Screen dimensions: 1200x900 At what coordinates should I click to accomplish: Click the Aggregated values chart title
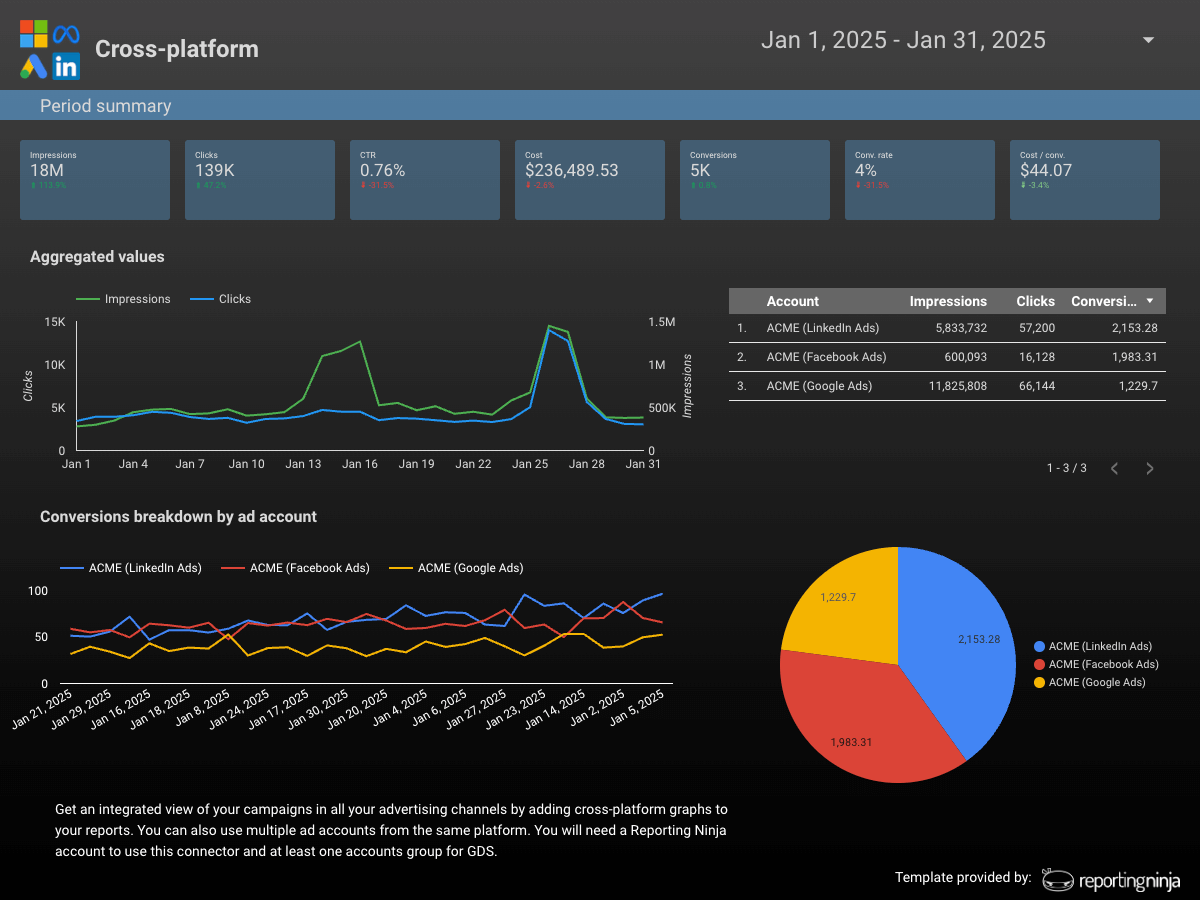(97, 257)
